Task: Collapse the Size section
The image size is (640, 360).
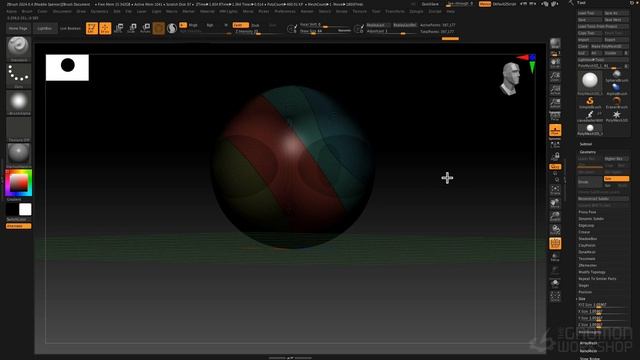Action: pyautogui.click(x=582, y=299)
